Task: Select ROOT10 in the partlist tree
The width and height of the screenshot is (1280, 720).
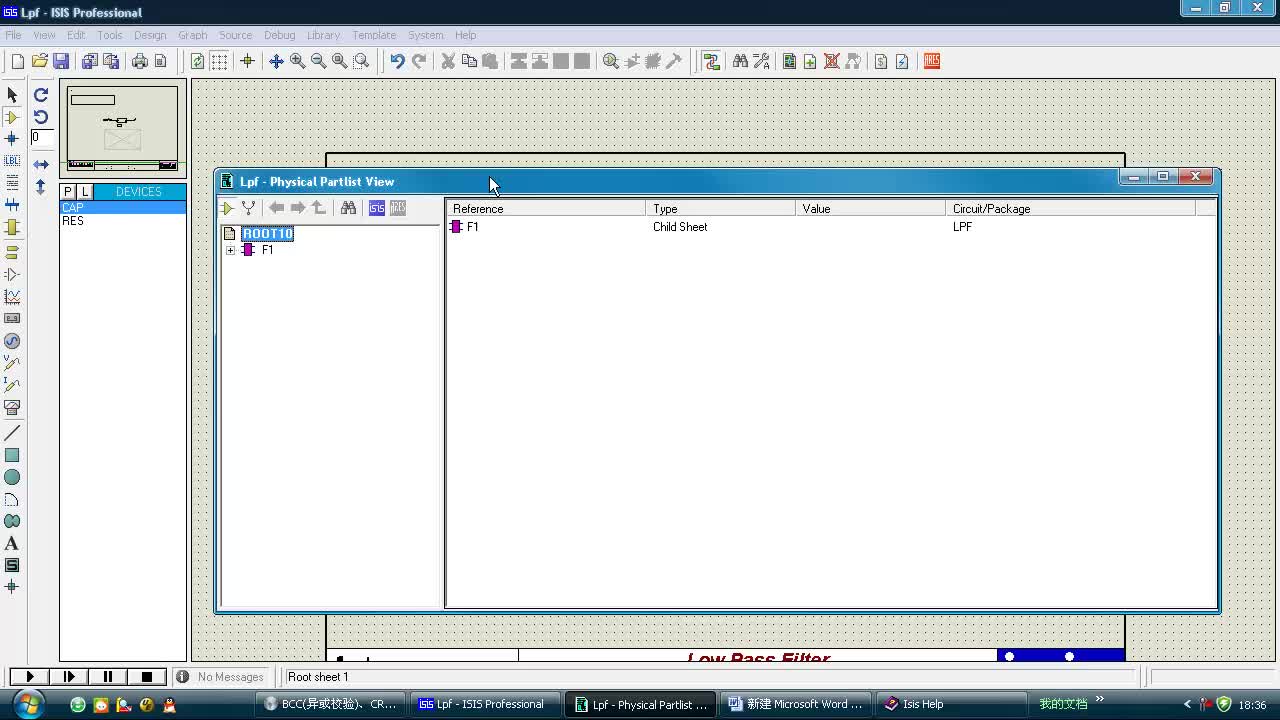Action: pyautogui.click(x=268, y=234)
